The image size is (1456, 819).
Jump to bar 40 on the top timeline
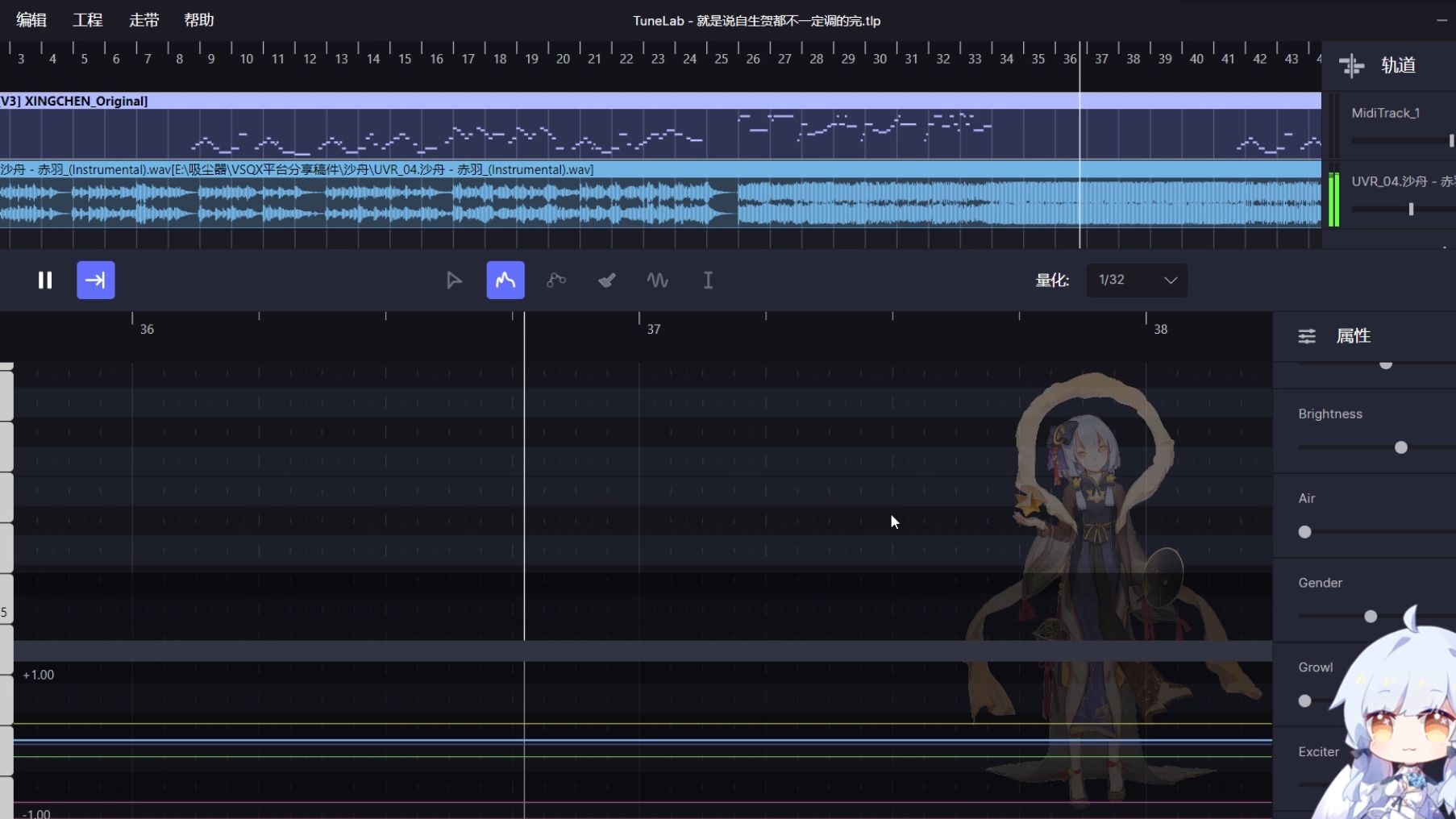pos(1196,59)
